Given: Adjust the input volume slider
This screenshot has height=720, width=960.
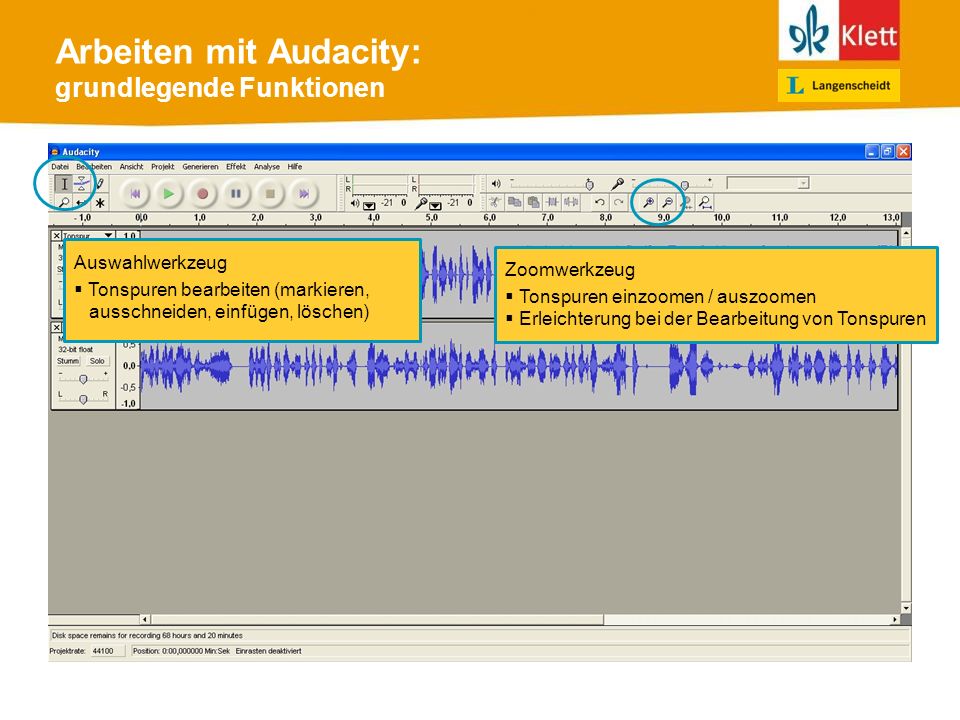Looking at the screenshot, I should pos(672,184).
